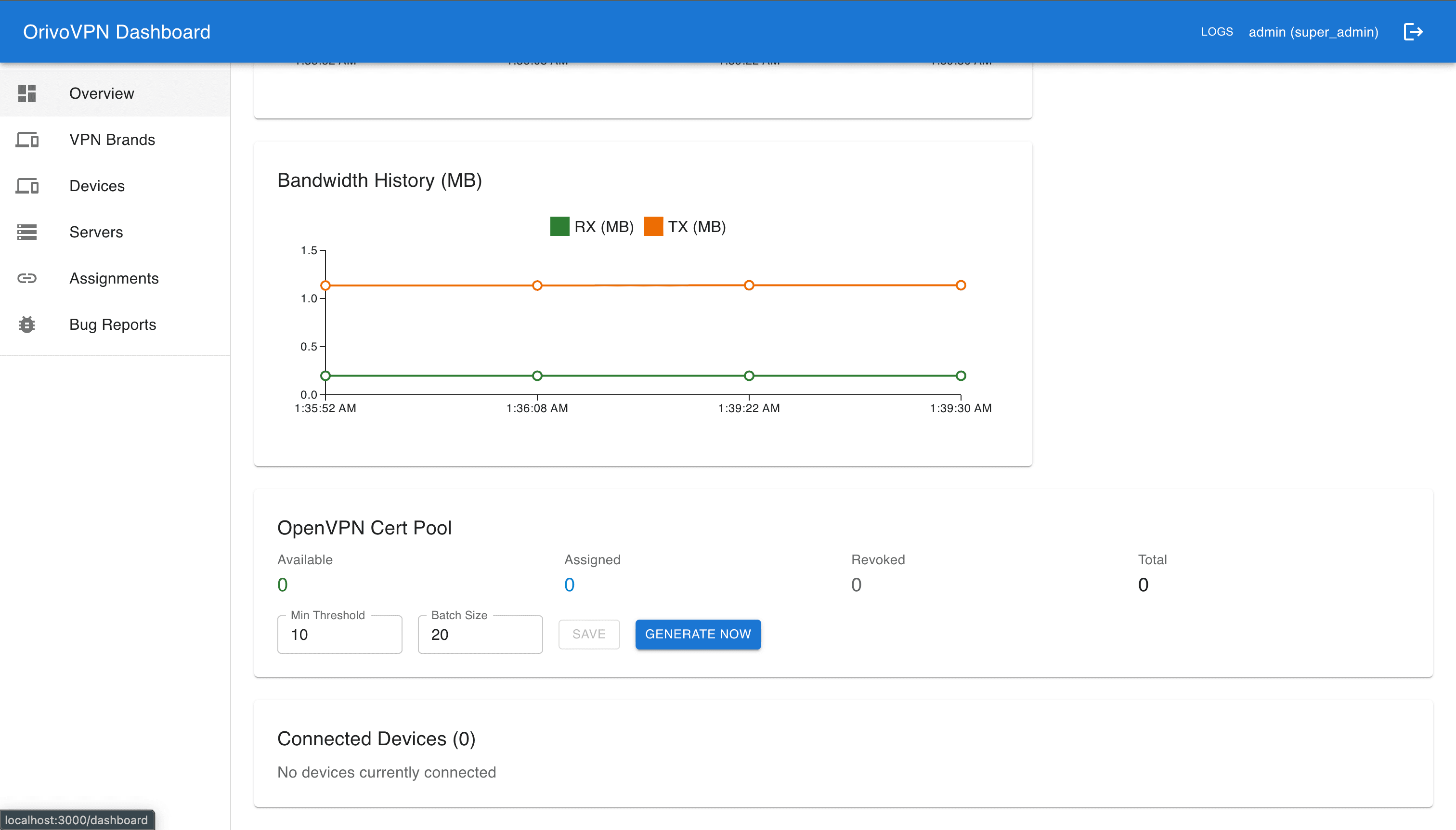Open the LOGS page

tap(1216, 32)
